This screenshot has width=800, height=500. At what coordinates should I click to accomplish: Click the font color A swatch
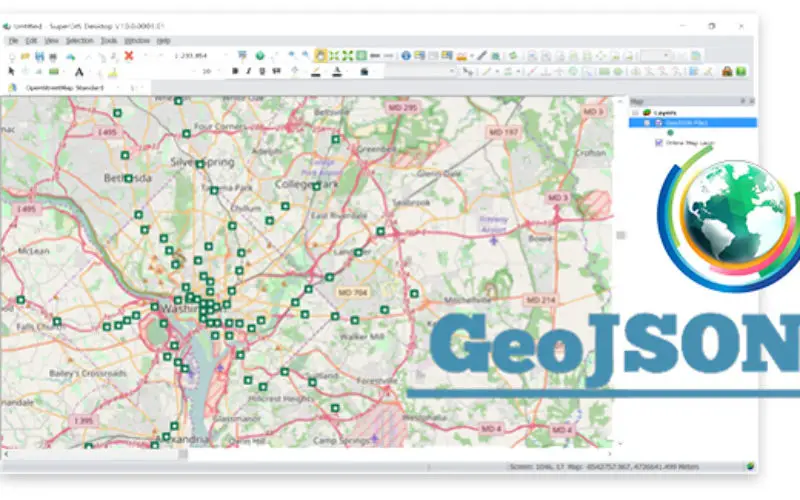[337, 72]
